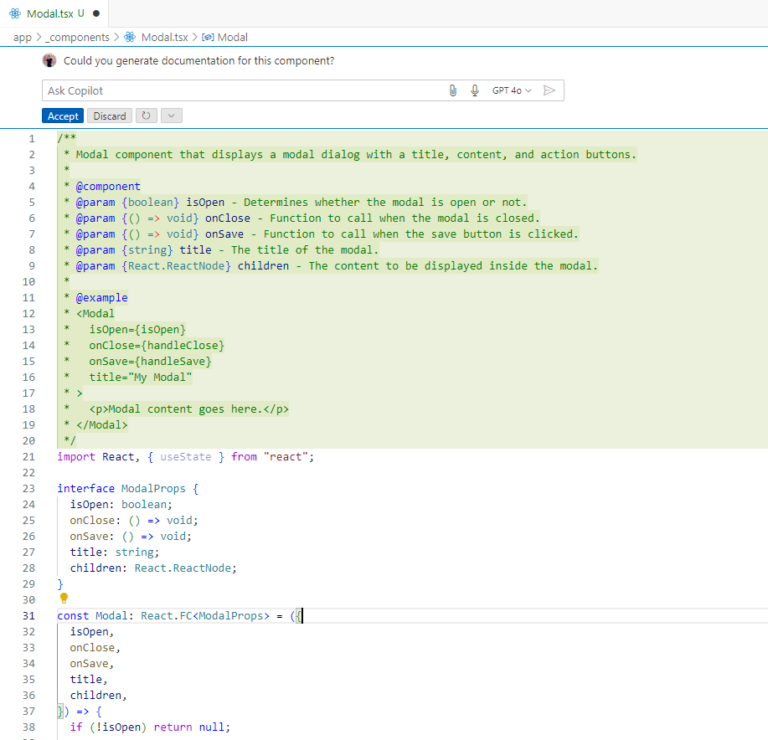Open the Modal symbol breadcrumb

click(x=231, y=37)
